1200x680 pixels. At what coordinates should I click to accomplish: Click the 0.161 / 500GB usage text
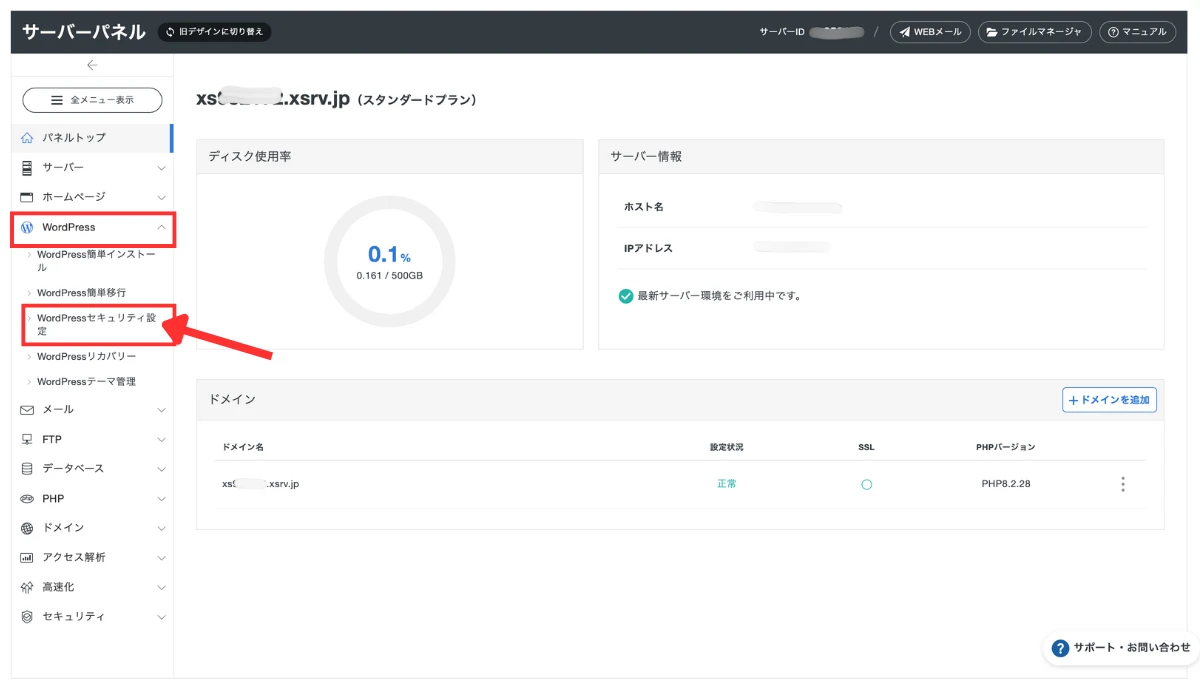tap(390, 274)
